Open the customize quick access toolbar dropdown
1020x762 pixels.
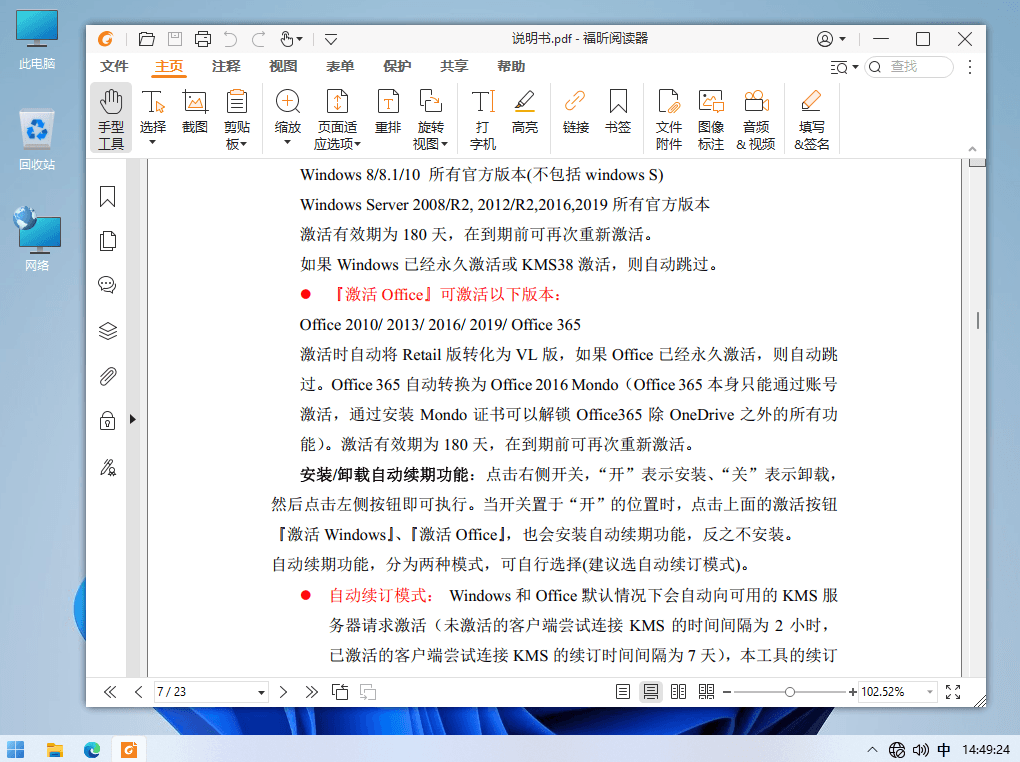330,39
